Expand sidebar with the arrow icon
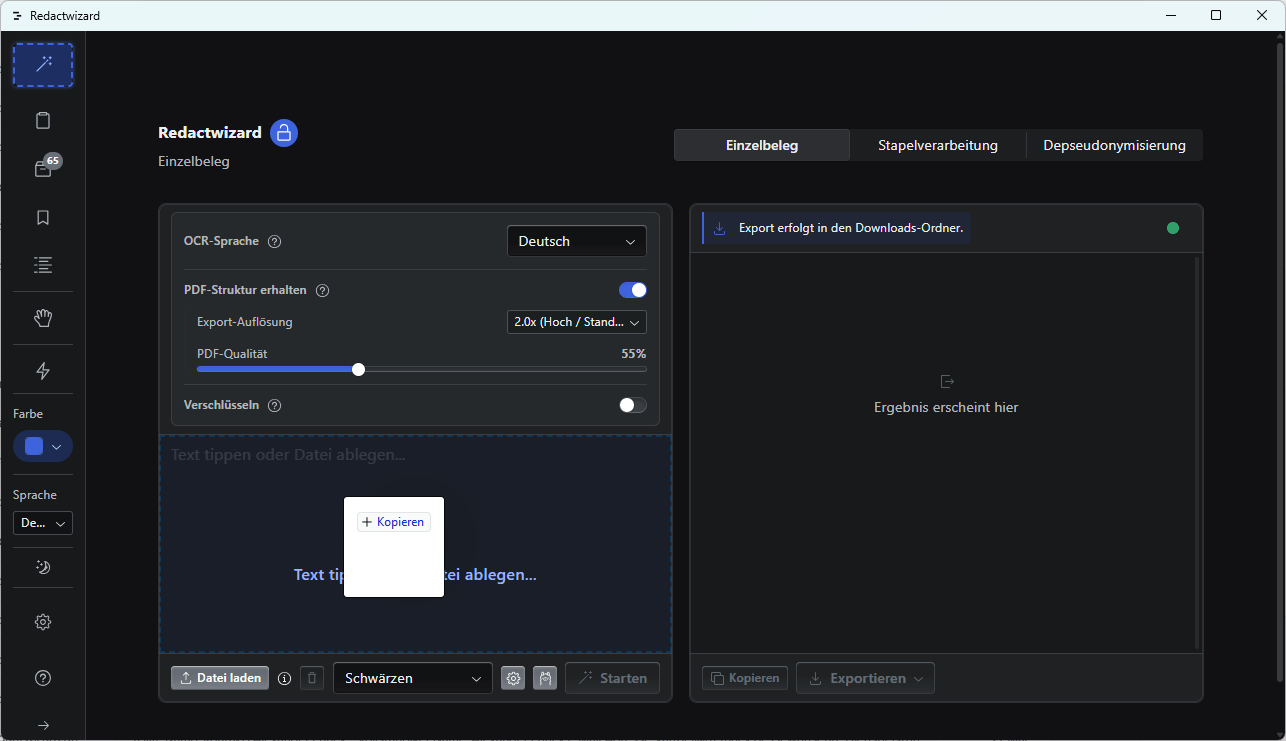Viewport: 1286px width, 741px height. coord(43,725)
